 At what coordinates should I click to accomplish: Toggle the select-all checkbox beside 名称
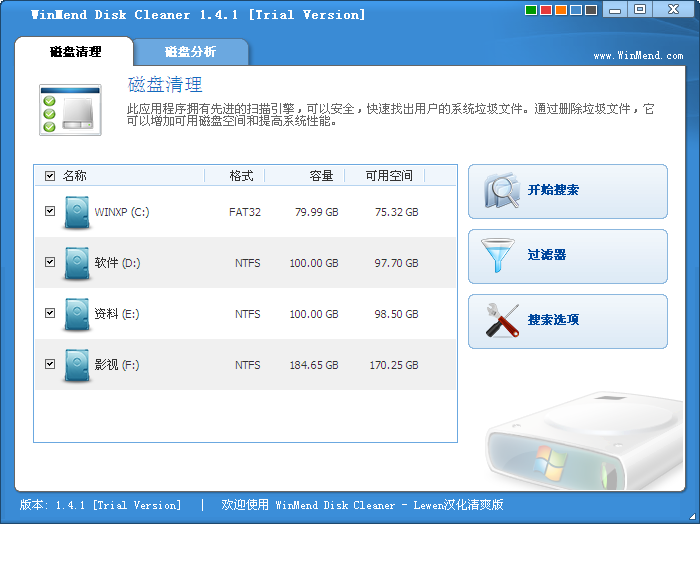pos(50,176)
